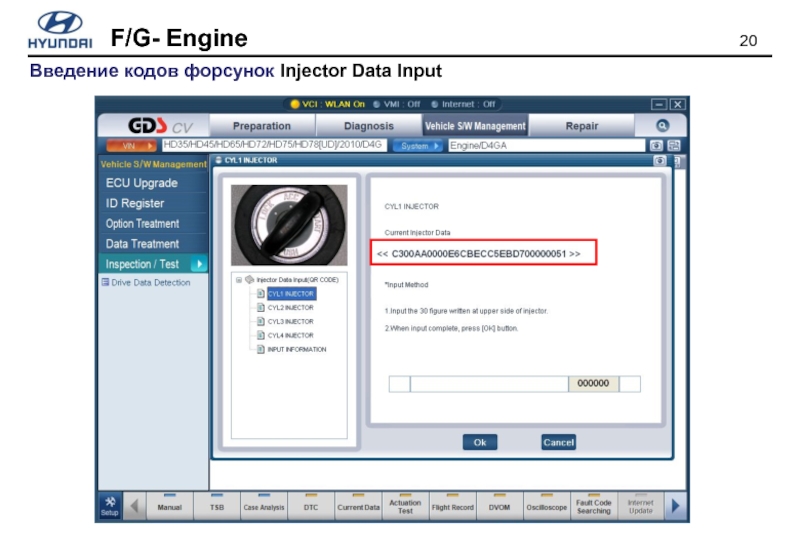The height and width of the screenshot is (554, 800).
Task: Open Fault Code Searching in toolbar
Action: coord(593,506)
